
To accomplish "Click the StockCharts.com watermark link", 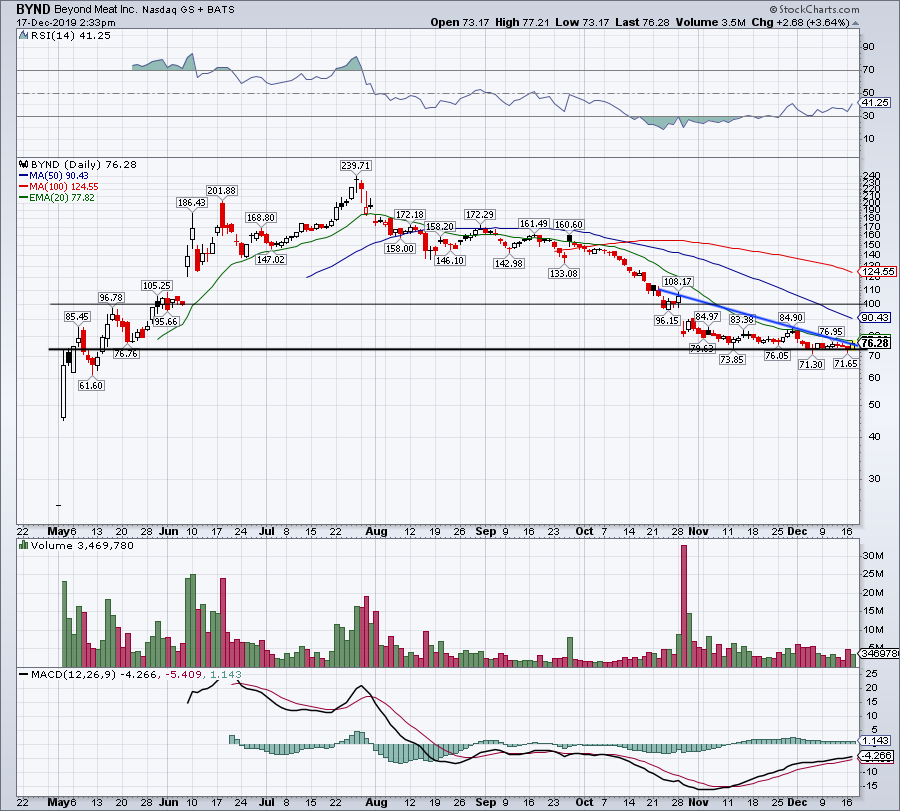I will coord(814,9).
